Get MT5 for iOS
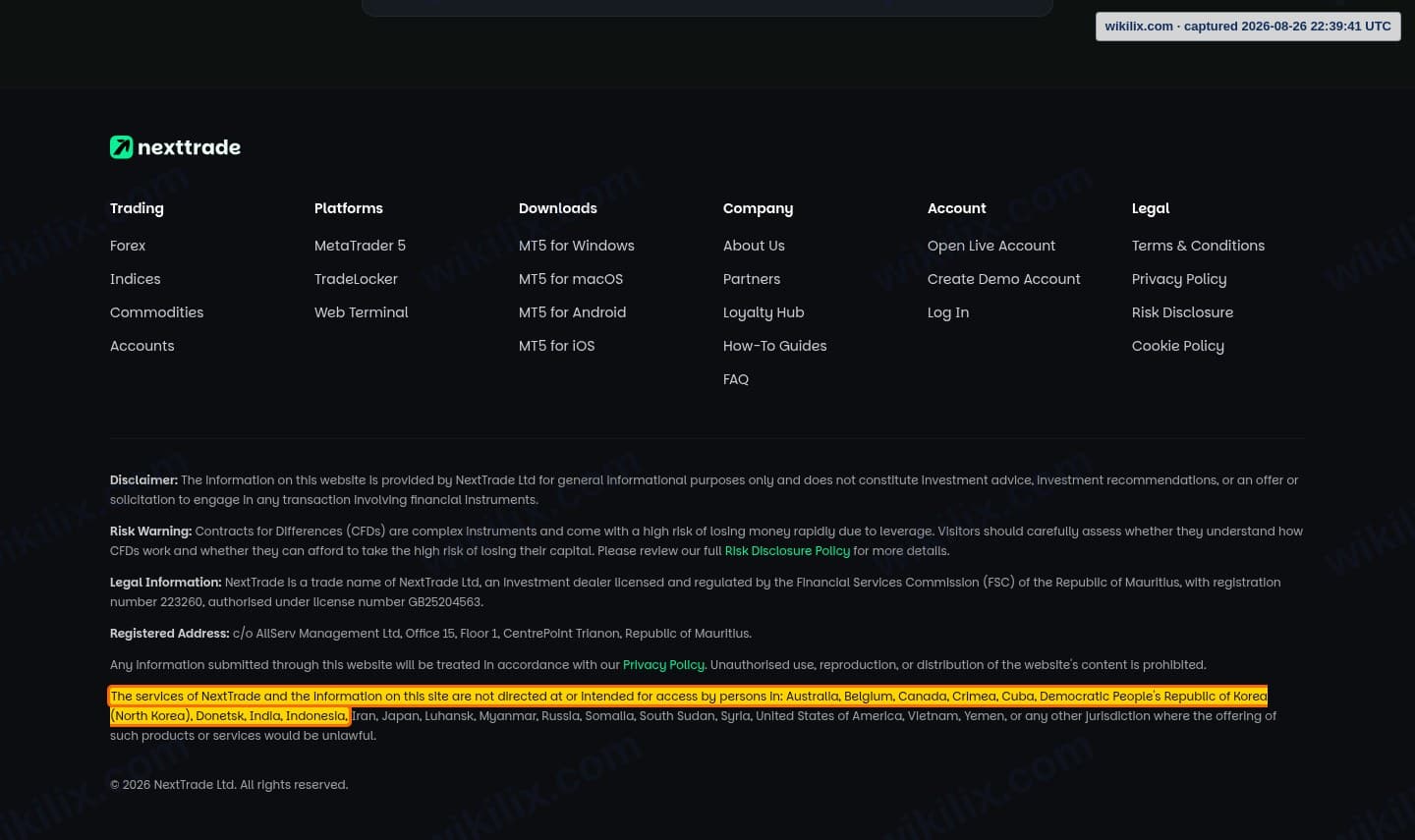 [557, 346]
